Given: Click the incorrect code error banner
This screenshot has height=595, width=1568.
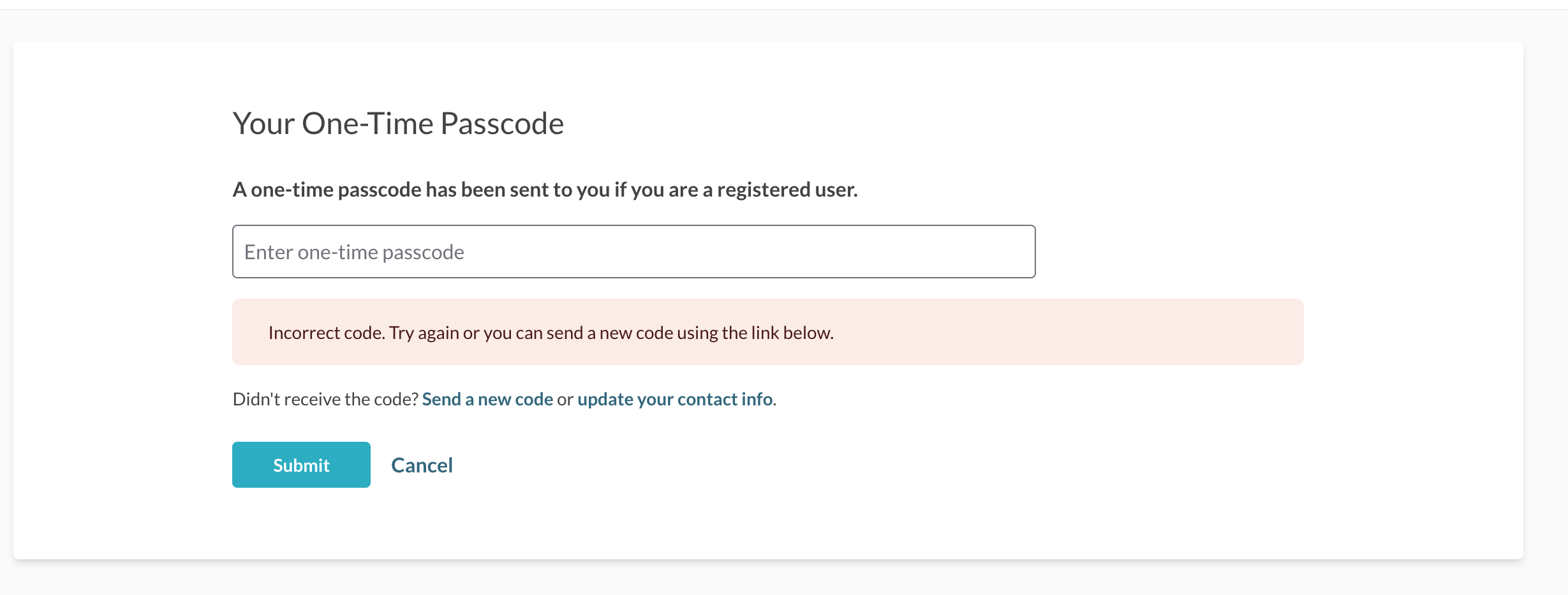Looking at the screenshot, I should coord(767,332).
